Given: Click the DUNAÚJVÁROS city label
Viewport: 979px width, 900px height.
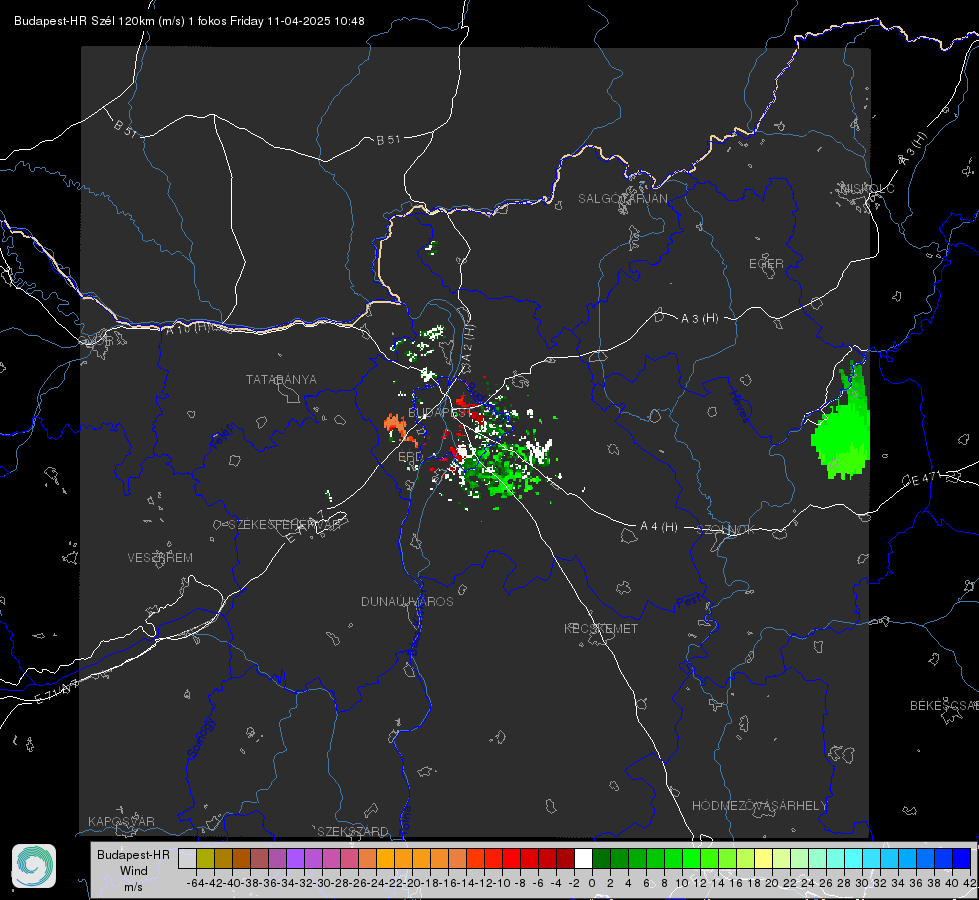Looking at the screenshot, I should coord(407,601).
